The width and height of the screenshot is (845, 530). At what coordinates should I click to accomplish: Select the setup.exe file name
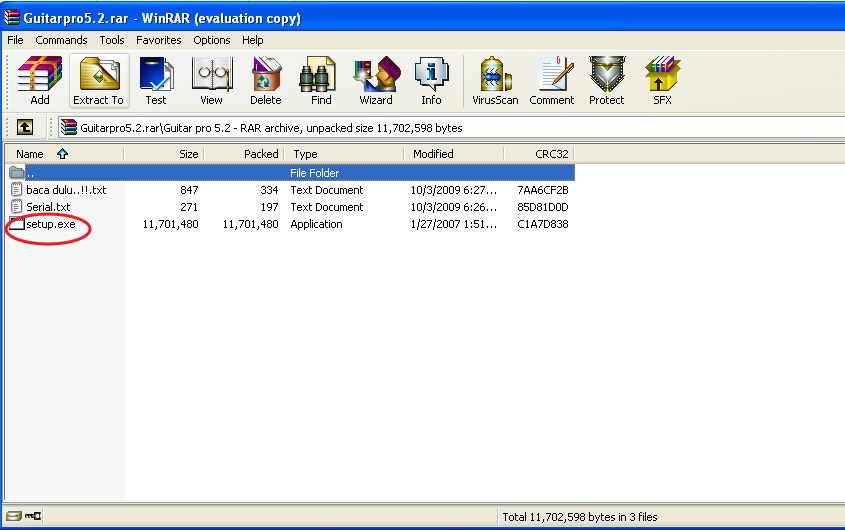click(x=51, y=224)
